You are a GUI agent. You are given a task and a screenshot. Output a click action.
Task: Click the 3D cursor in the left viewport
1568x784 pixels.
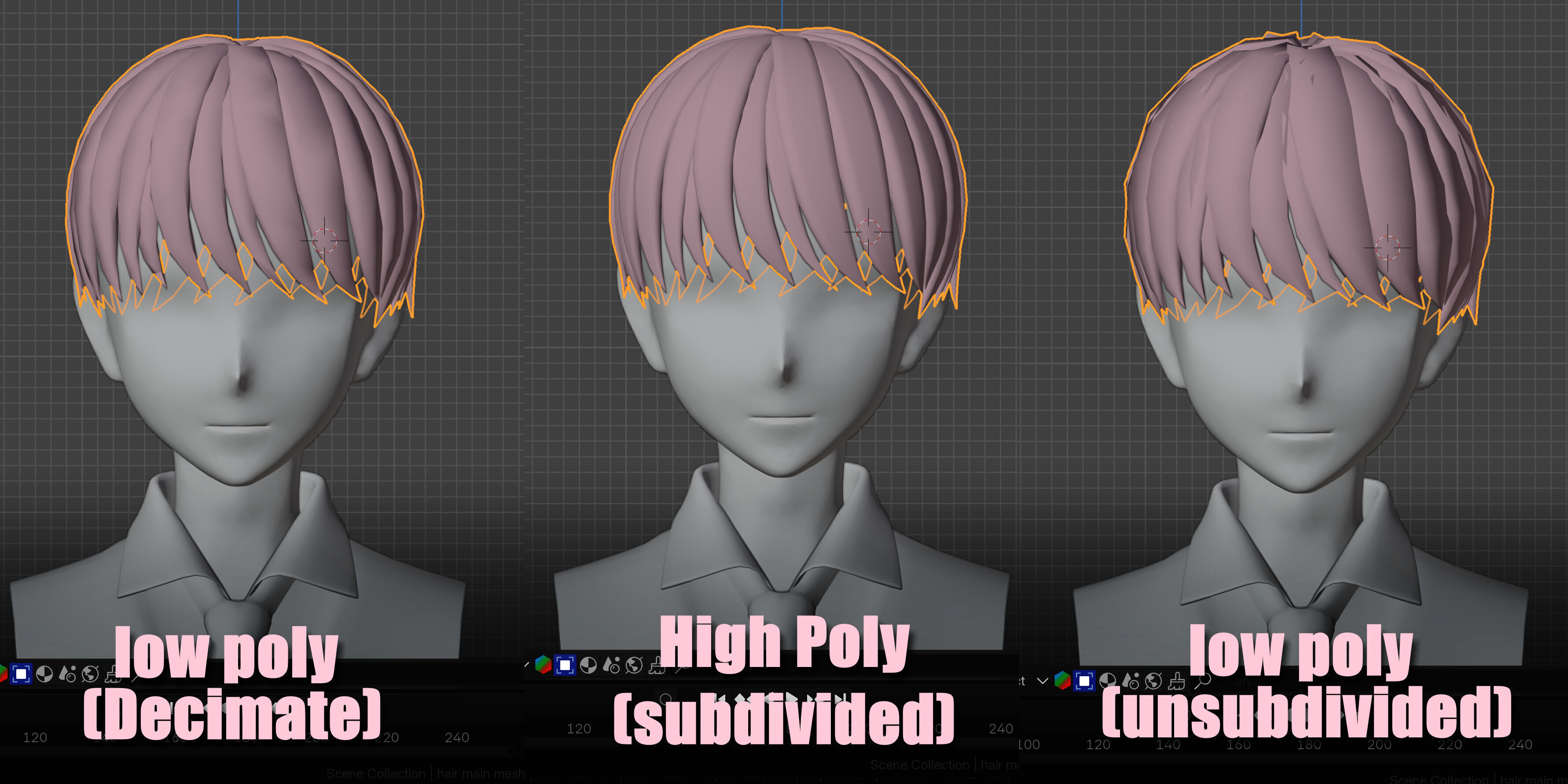[x=324, y=241]
